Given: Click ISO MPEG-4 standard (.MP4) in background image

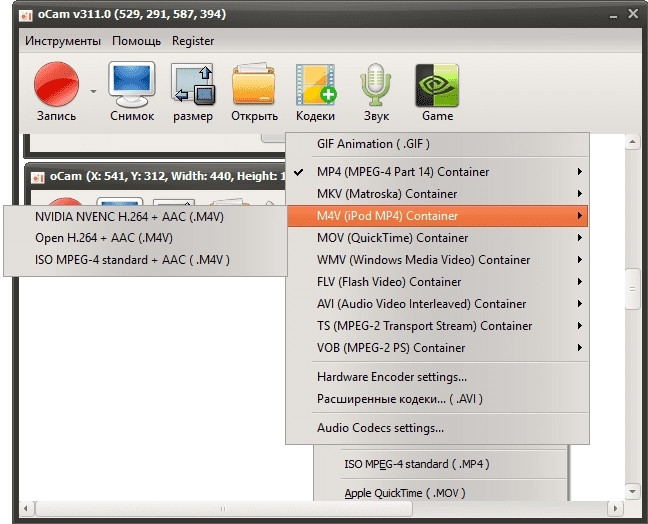Looking at the screenshot, I should [417, 464].
